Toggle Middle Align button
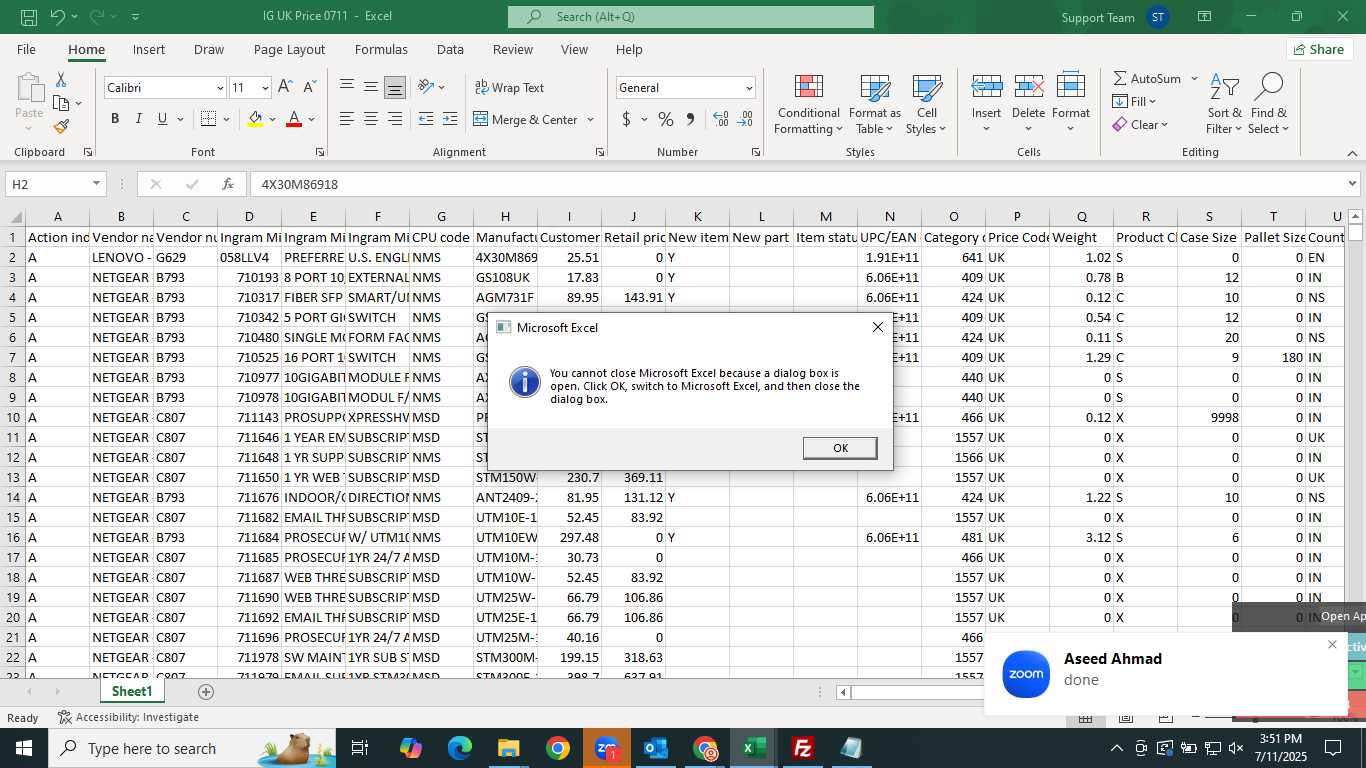The image size is (1366, 768). pyautogui.click(x=371, y=87)
